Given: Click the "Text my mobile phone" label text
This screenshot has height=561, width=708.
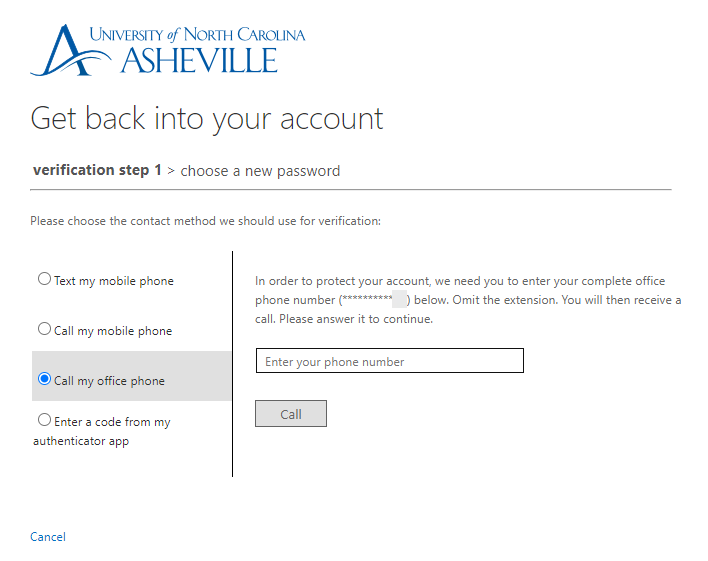Looking at the screenshot, I should (113, 281).
